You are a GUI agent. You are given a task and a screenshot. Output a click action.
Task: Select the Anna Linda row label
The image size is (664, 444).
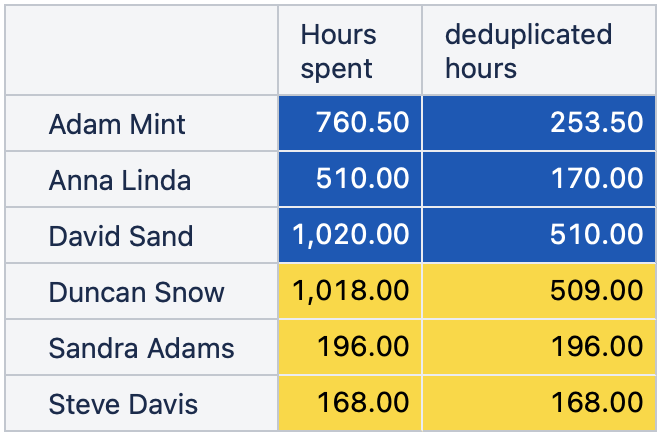pyautogui.click(x=141, y=179)
